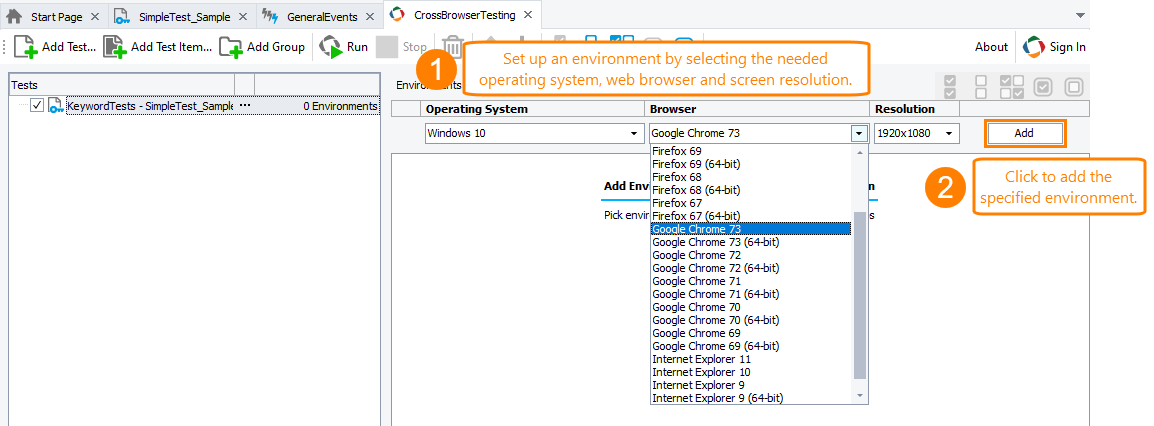This screenshot has width=1154, height=426.
Task: Click the Add Group folder icon
Action: point(231,47)
